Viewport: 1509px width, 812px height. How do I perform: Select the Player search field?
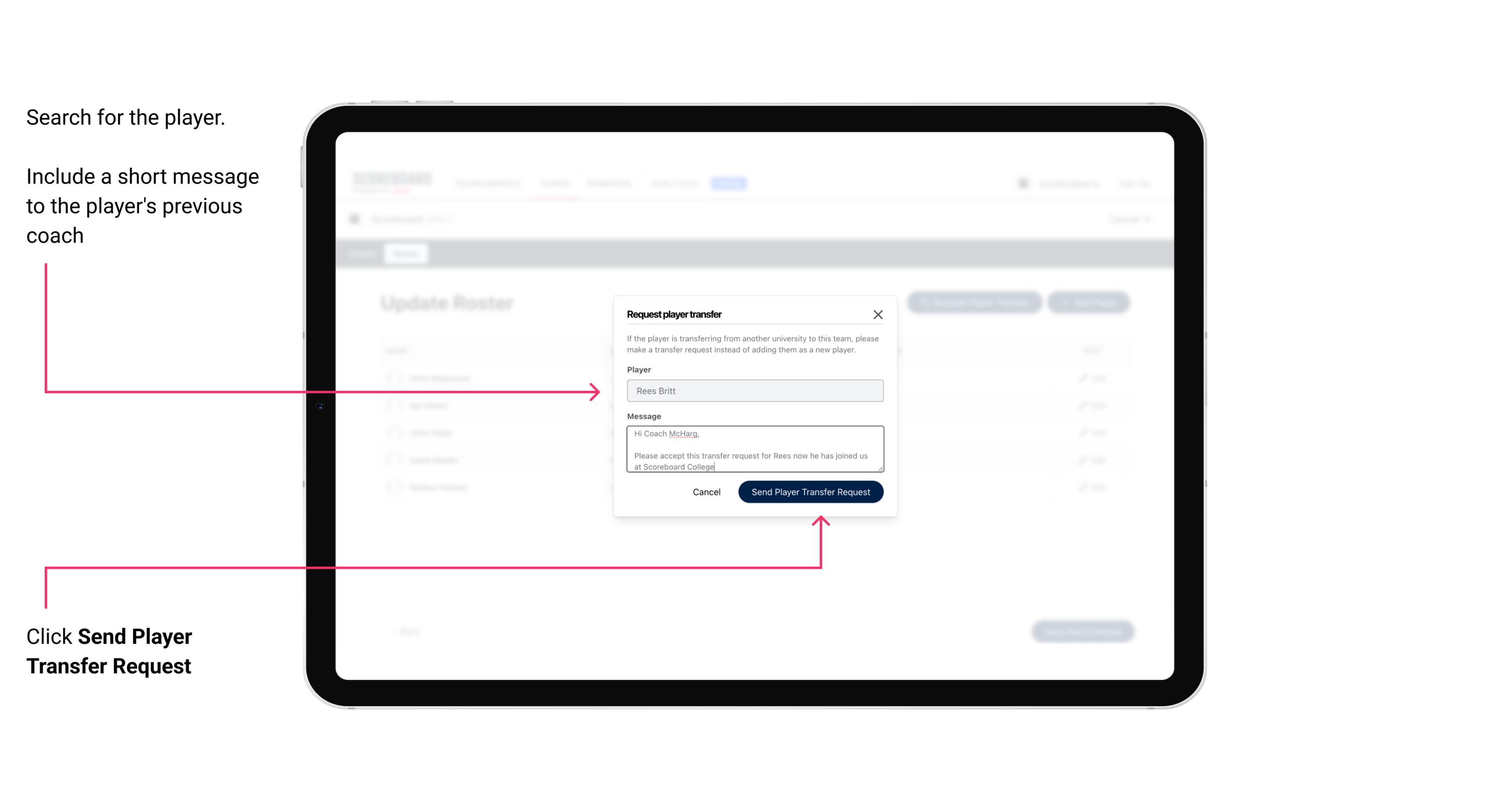click(x=753, y=391)
